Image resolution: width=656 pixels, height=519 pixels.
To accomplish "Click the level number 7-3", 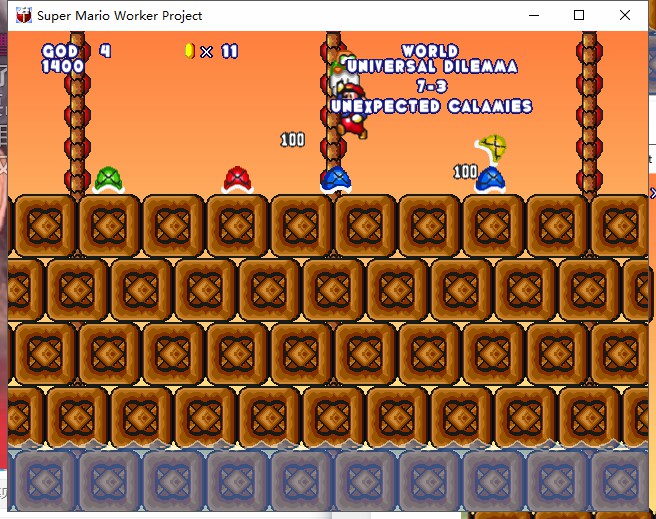I will click(432, 86).
